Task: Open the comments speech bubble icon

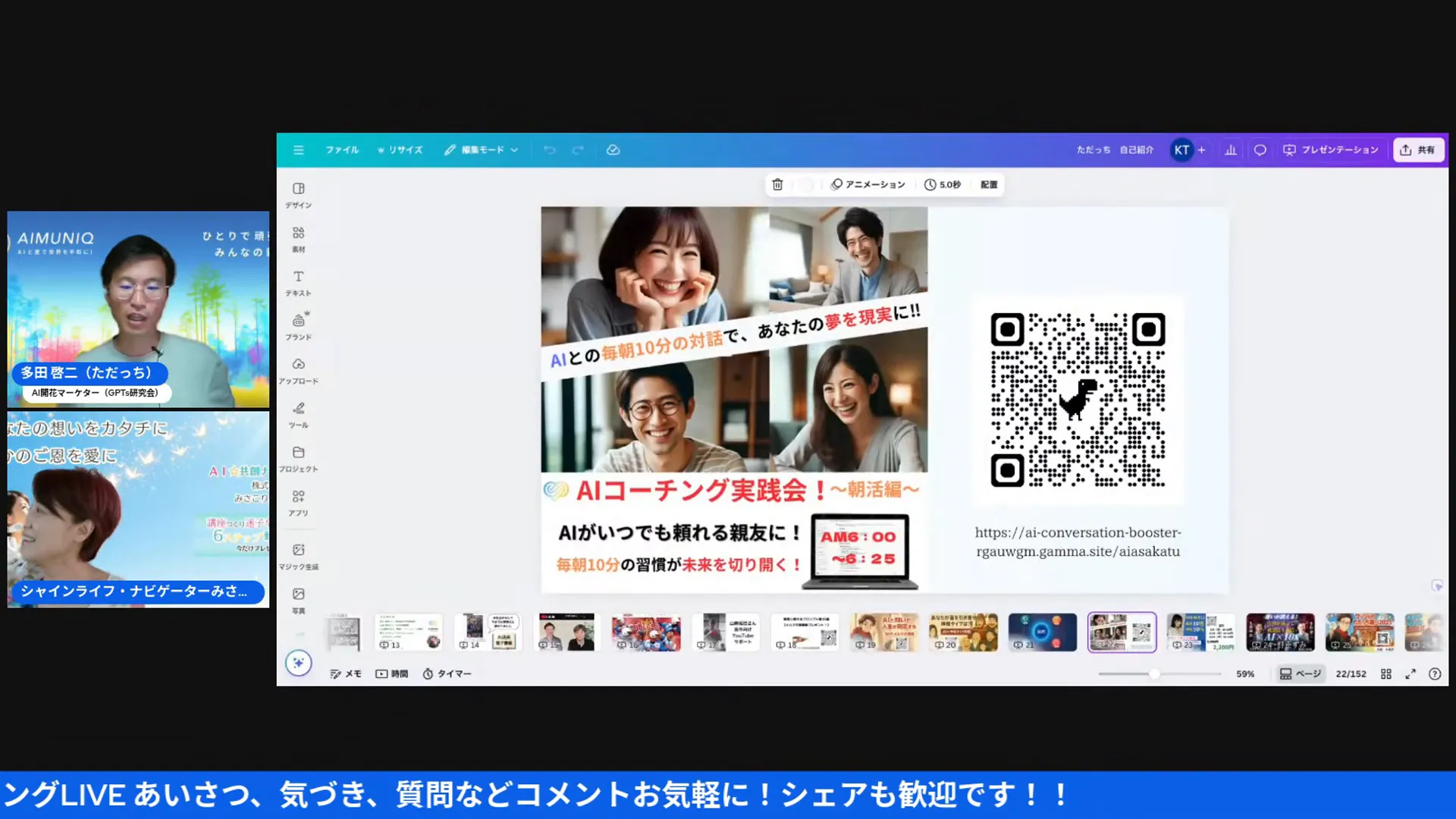Action: click(1260, 150)
